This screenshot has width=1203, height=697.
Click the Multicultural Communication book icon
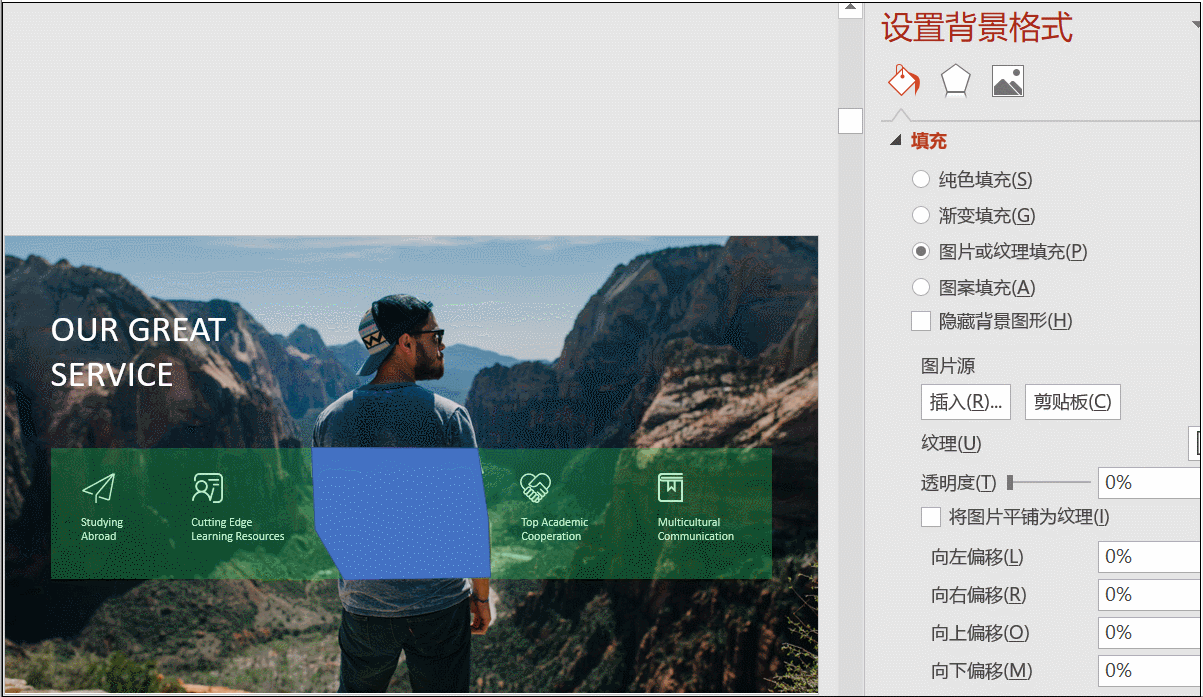pos(670,488)
